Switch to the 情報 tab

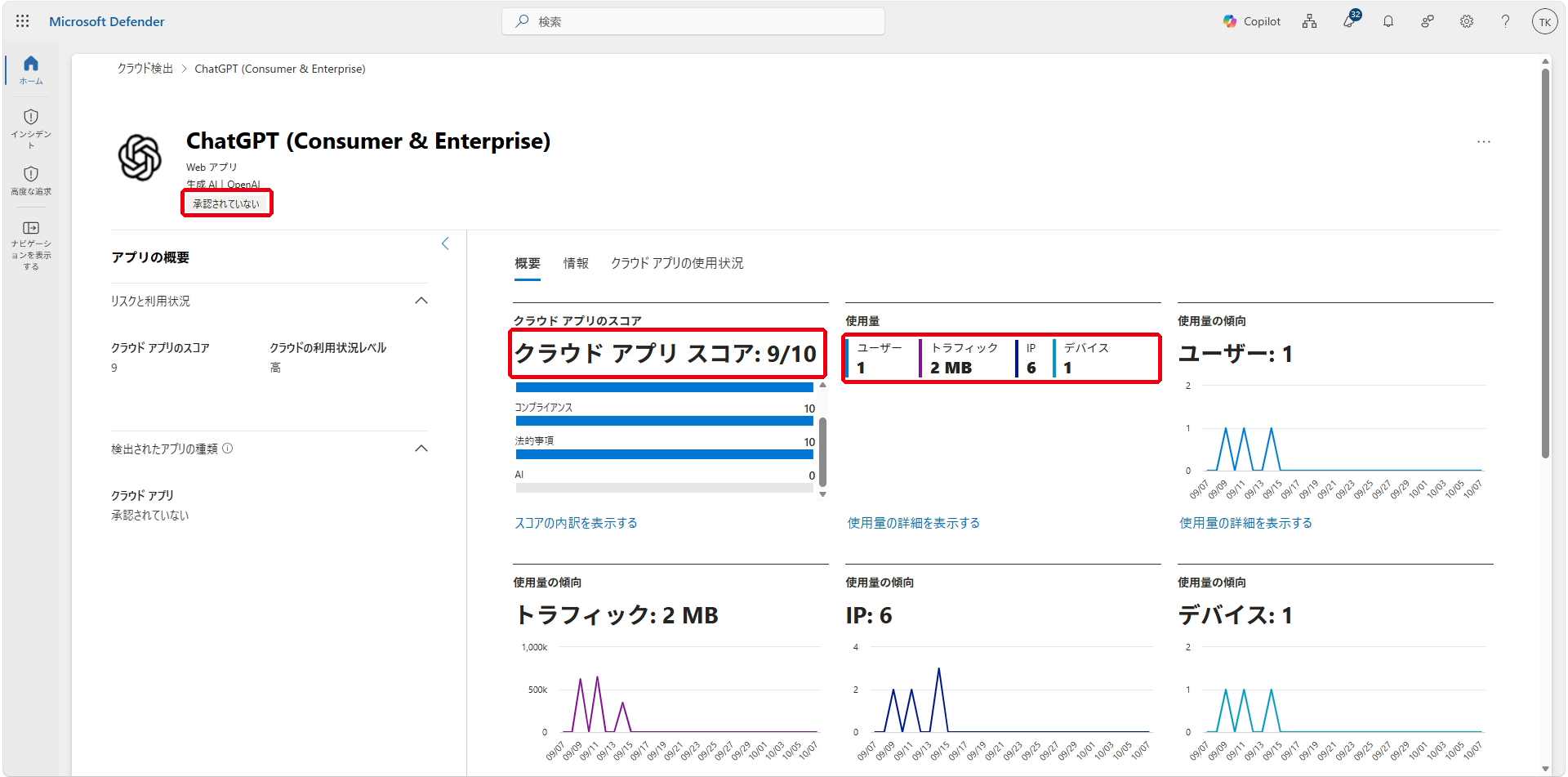[x=576, y=263]
